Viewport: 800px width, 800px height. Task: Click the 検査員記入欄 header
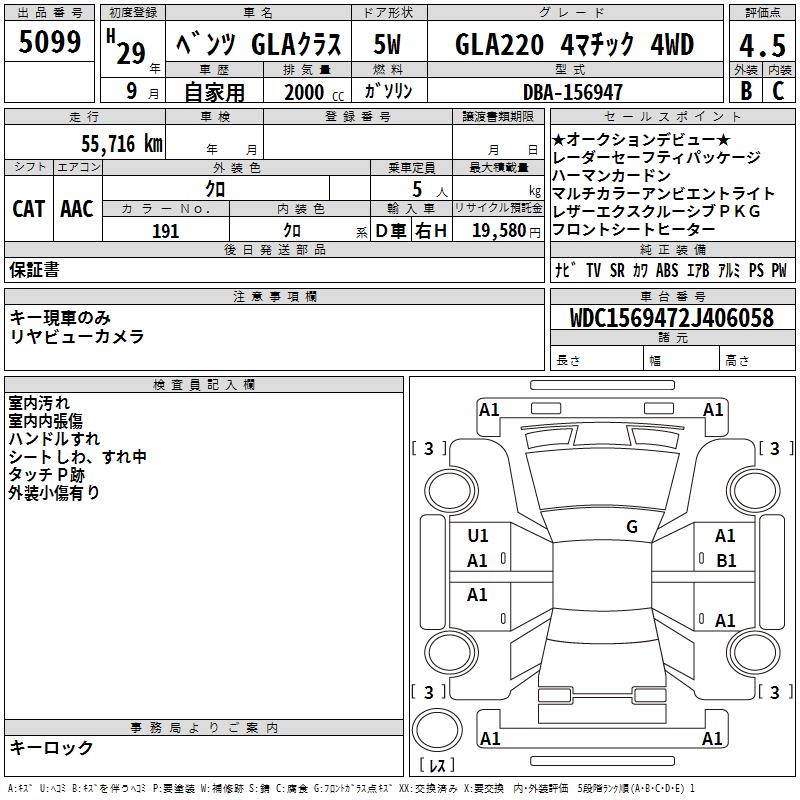(x=204, y=385)
